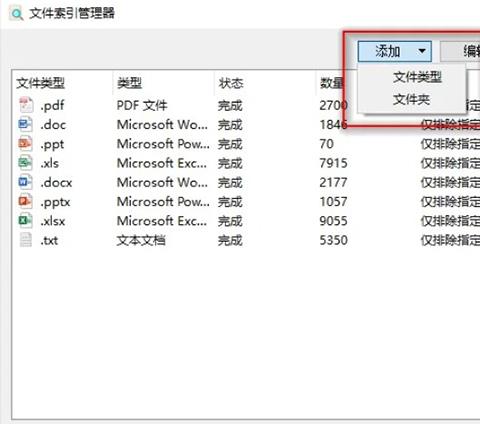
Task: Click the count value 2177
Action: pyautogui.click(x=334, y=183)
